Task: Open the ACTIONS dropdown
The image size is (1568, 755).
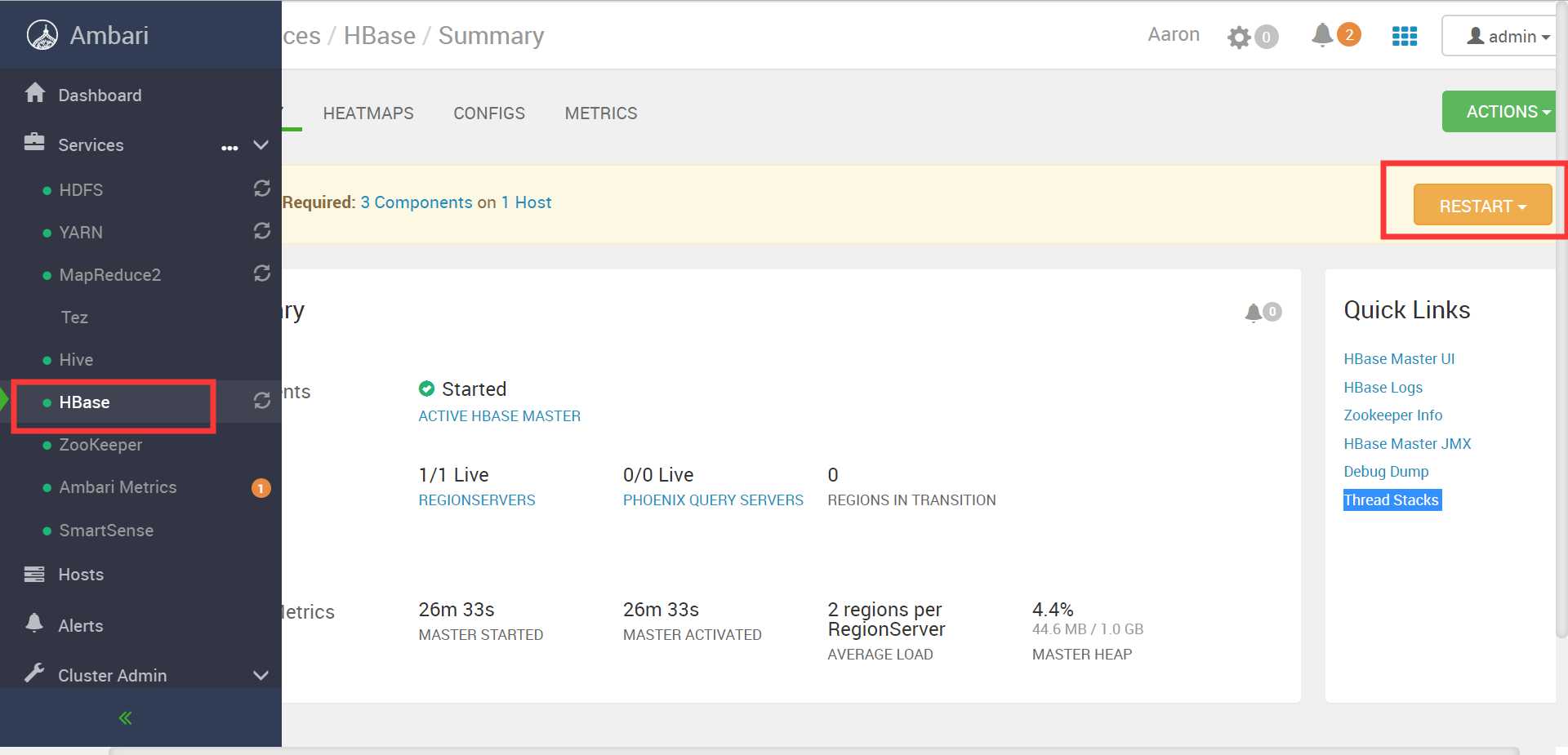Action: (x=1499, y=112)
